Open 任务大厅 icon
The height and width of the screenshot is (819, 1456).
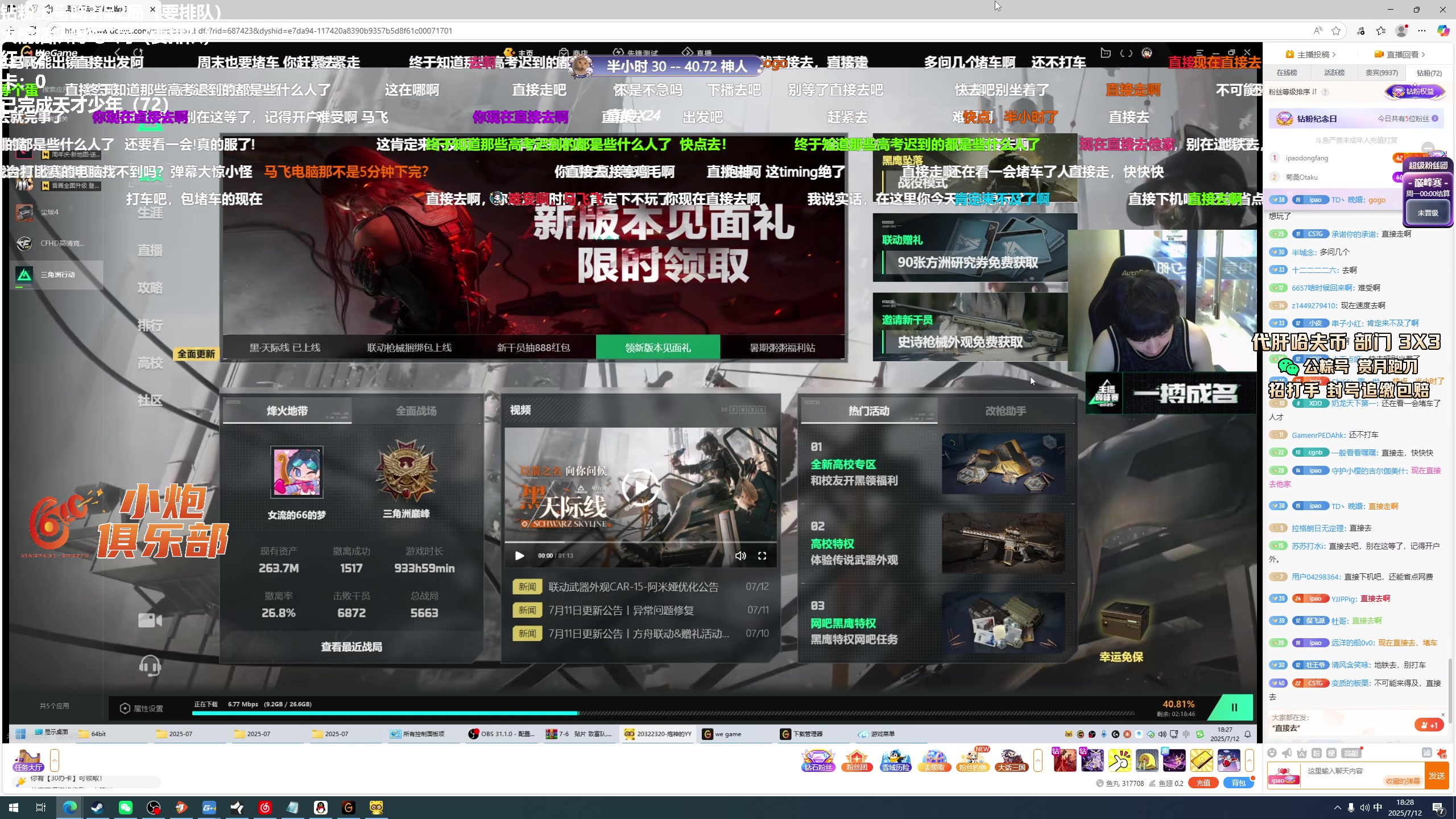point(28,761)
